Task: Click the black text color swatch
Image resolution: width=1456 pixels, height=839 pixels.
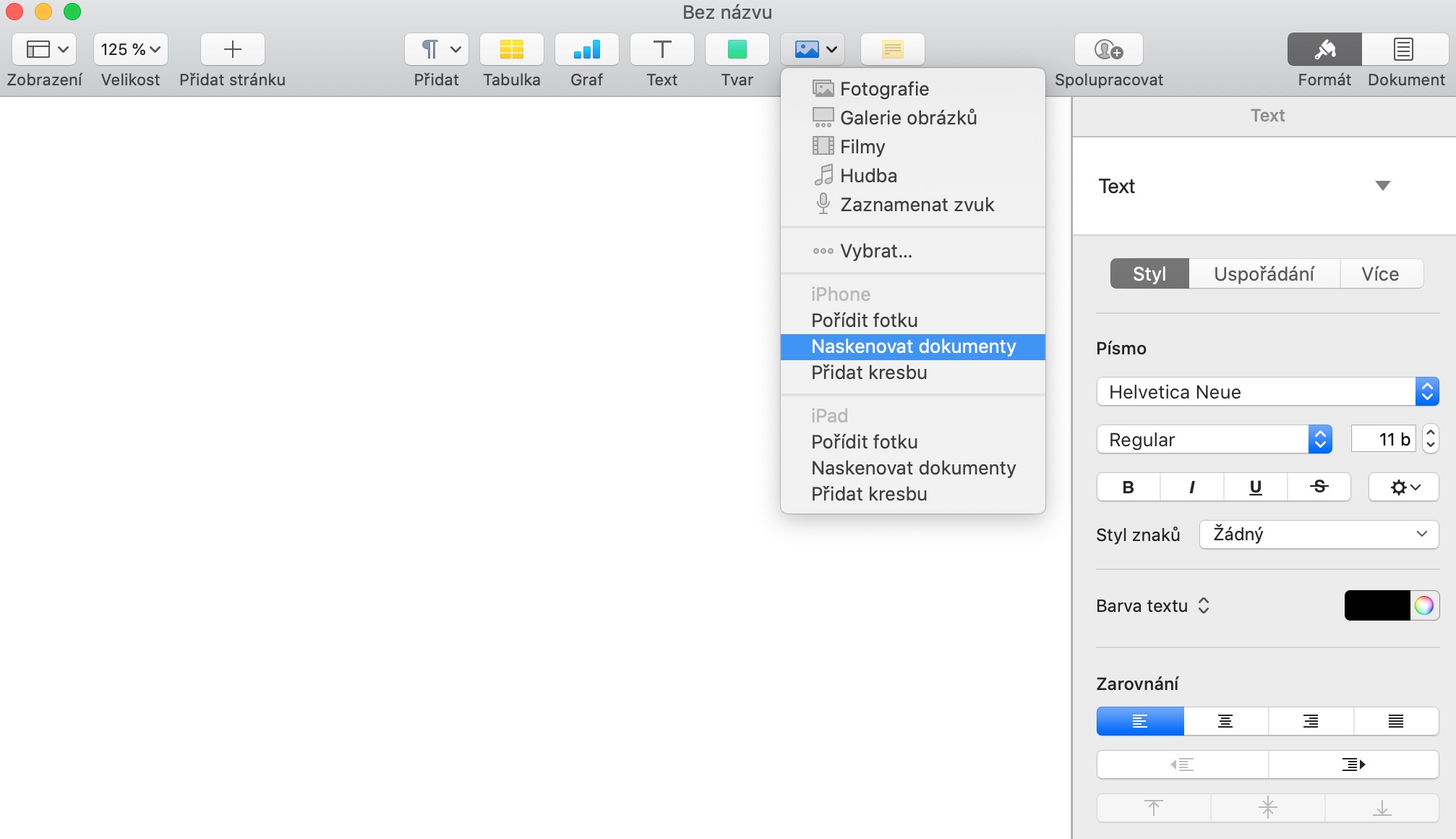Action: click(x=1376, y=605)
